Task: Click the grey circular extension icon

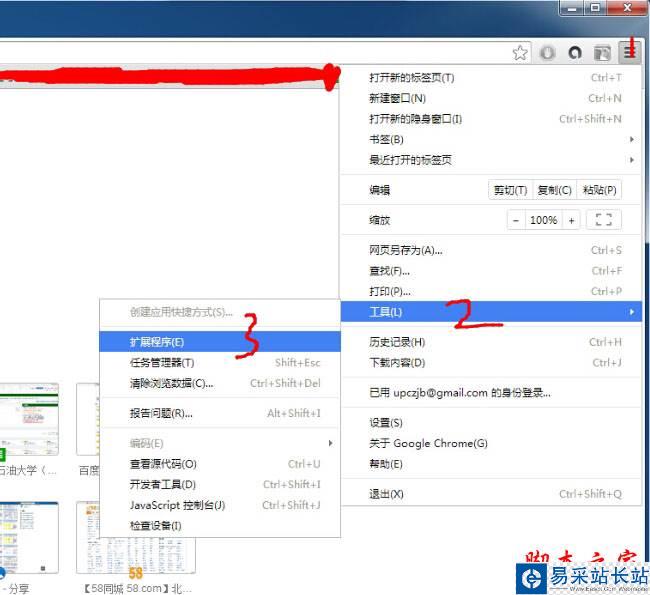Action: tap(548, 53)
